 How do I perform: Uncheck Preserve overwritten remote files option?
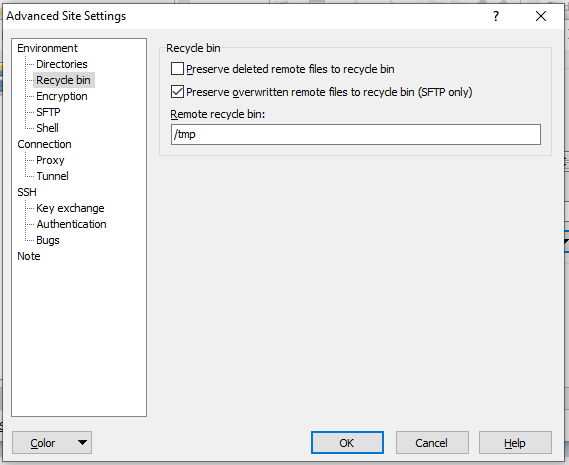pos(177,92)
